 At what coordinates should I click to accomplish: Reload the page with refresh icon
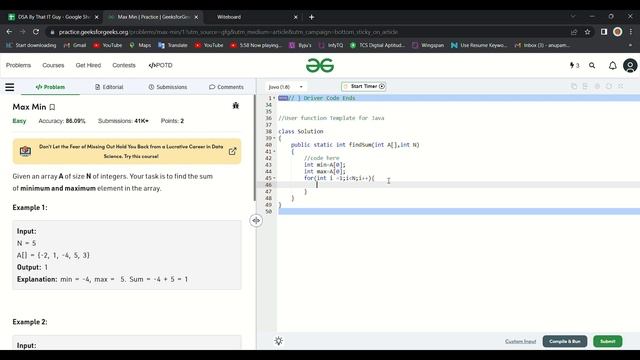click(36, 31)
